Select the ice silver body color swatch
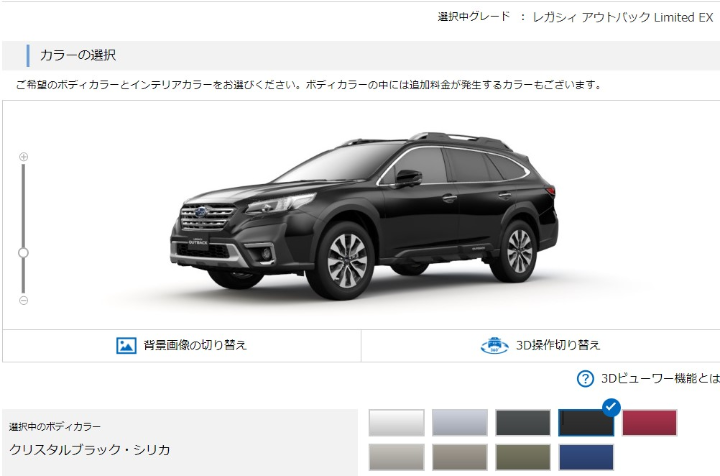Image resolution: width=720 pixels, height=476 pixels. 460,422
